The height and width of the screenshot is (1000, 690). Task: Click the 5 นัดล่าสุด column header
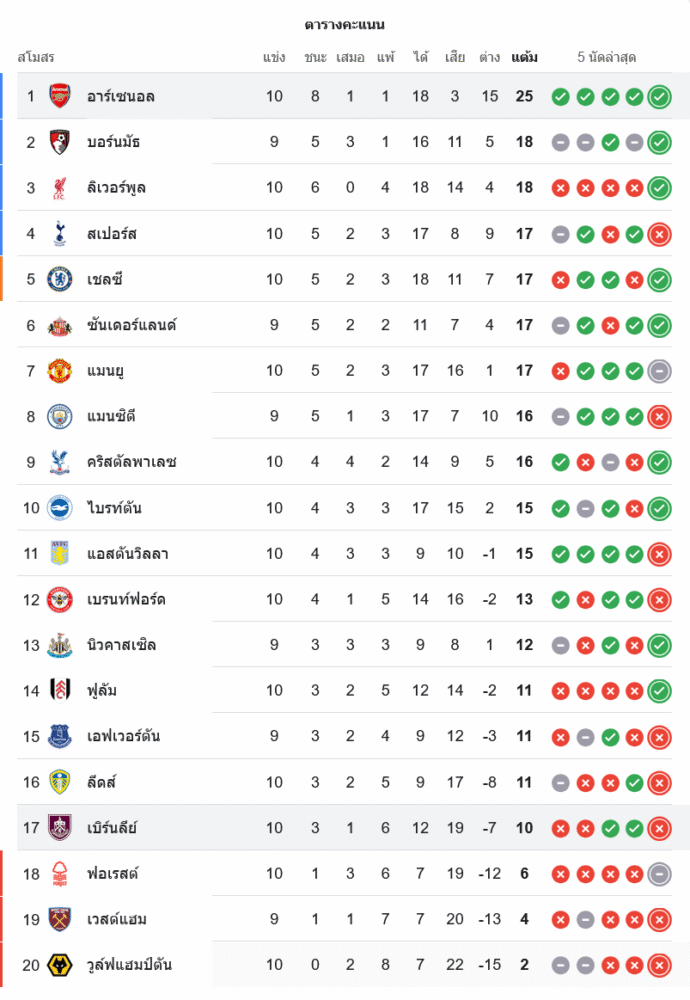tap(607, 57)
